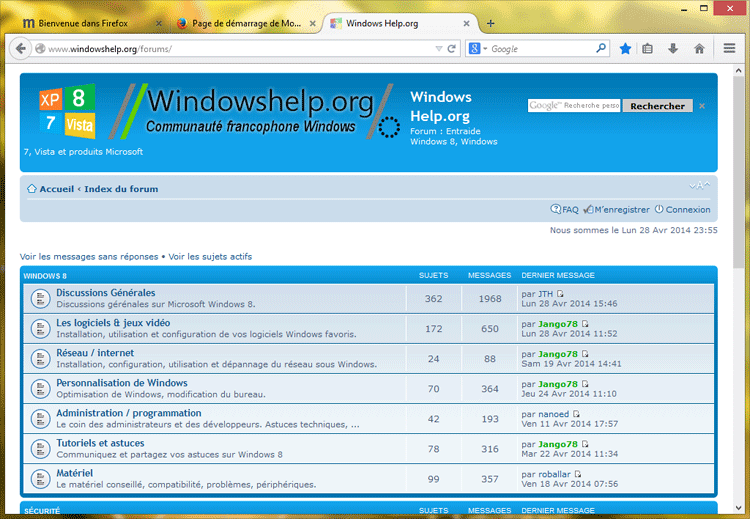Click the Firefox back arrow button
750x519 pixels.
tap(20, 48)
